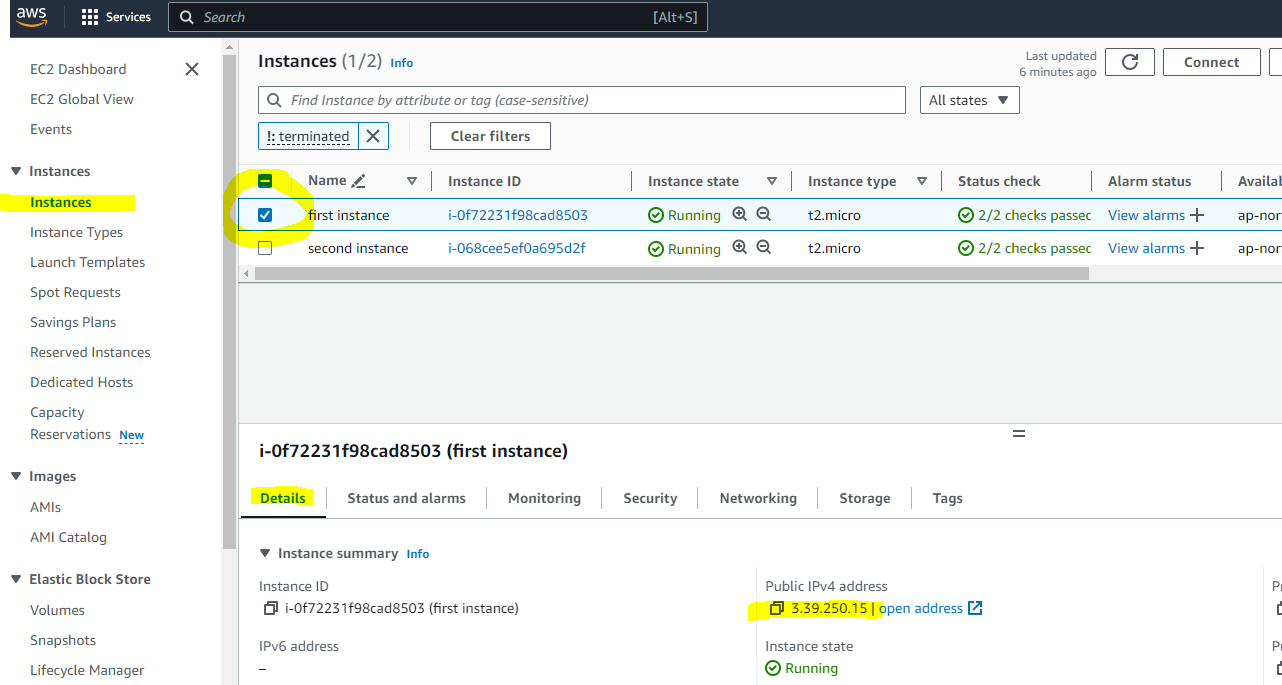This screenshot has height=685, width=1282.
Task: Open Spot Requests in sidebar
Action: pos(75,292)
